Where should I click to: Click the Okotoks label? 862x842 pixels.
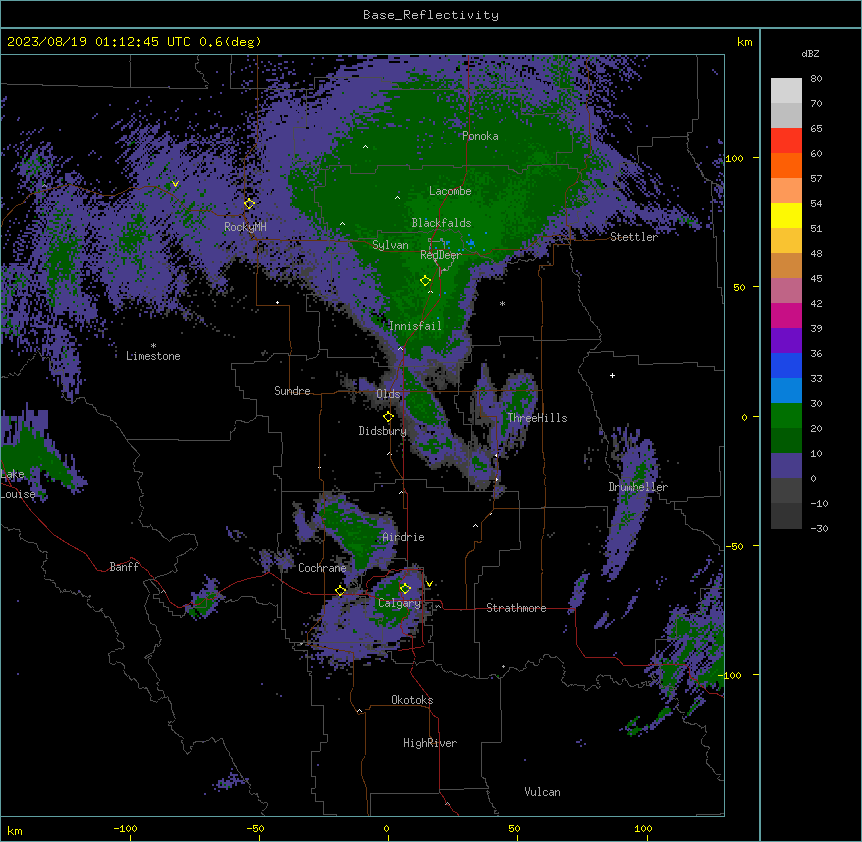[412, 700]
